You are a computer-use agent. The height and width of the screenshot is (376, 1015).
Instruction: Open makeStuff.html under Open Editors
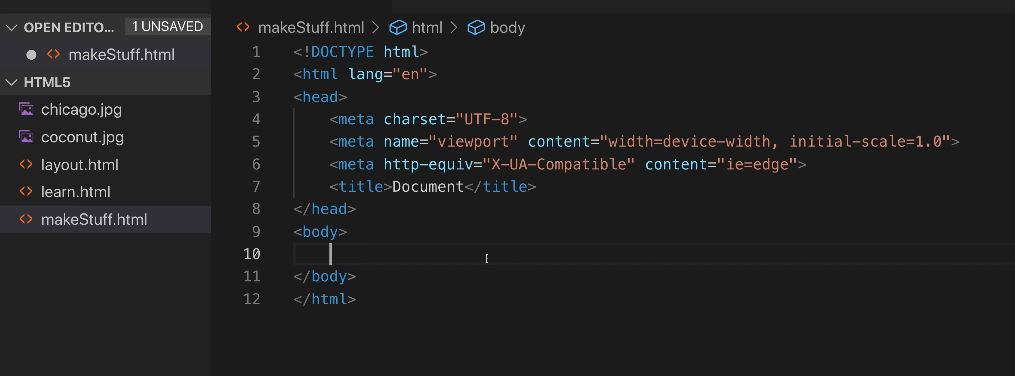121,55
